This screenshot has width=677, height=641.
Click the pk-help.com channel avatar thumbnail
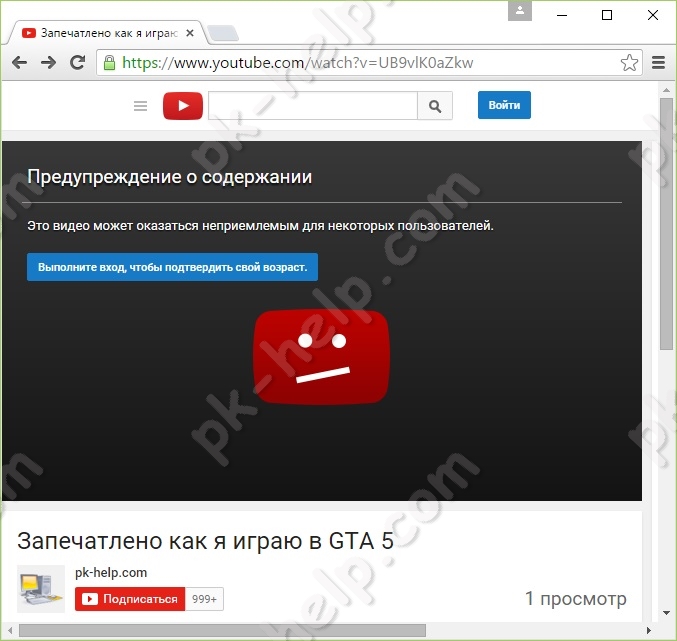click(x=41, y=589)
